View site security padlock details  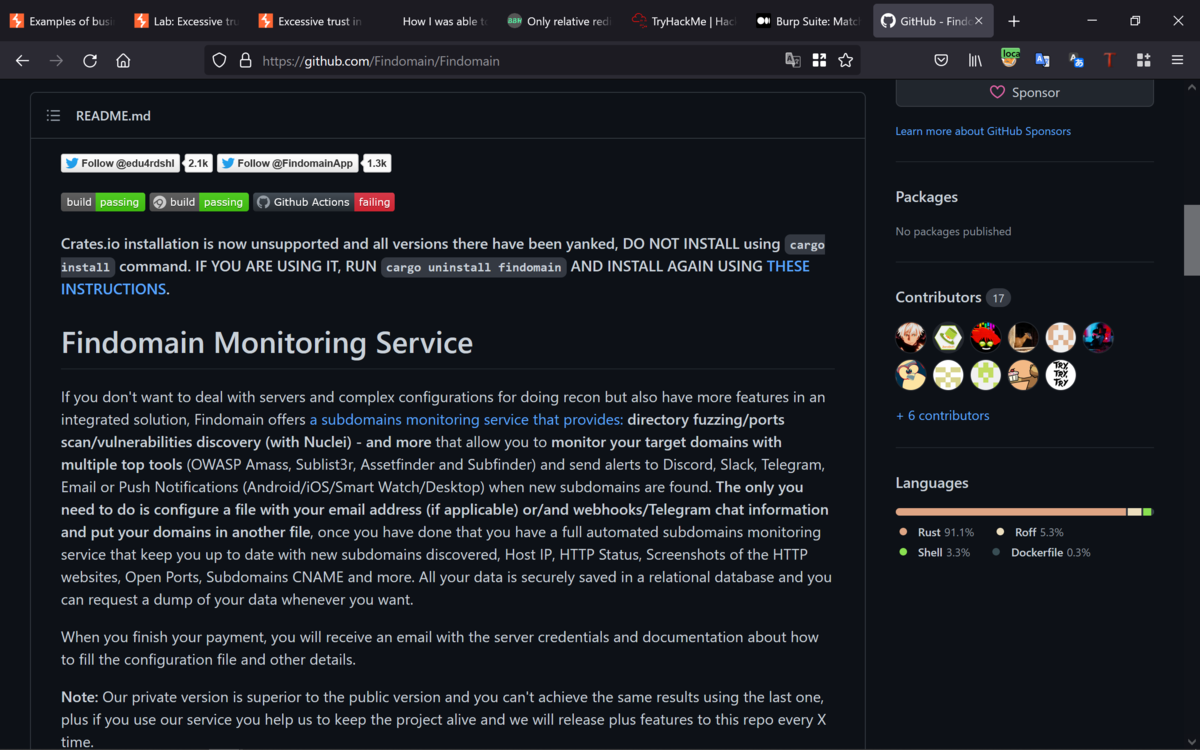pos(245,60)
